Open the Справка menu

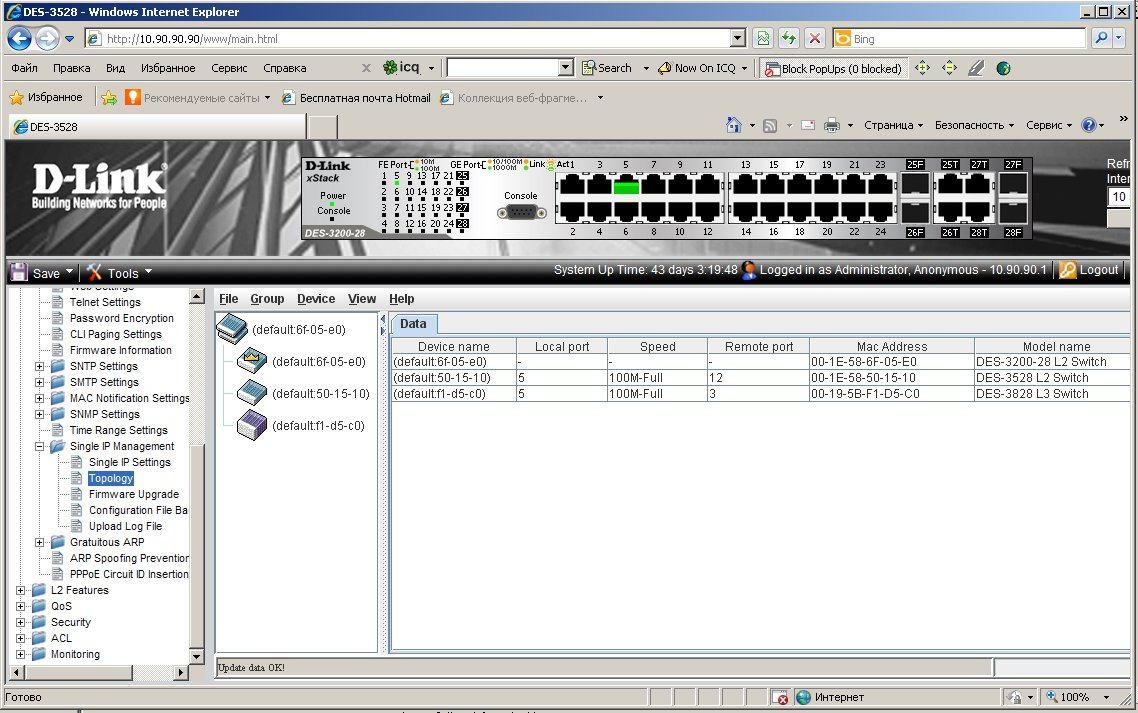pos(284,68)
